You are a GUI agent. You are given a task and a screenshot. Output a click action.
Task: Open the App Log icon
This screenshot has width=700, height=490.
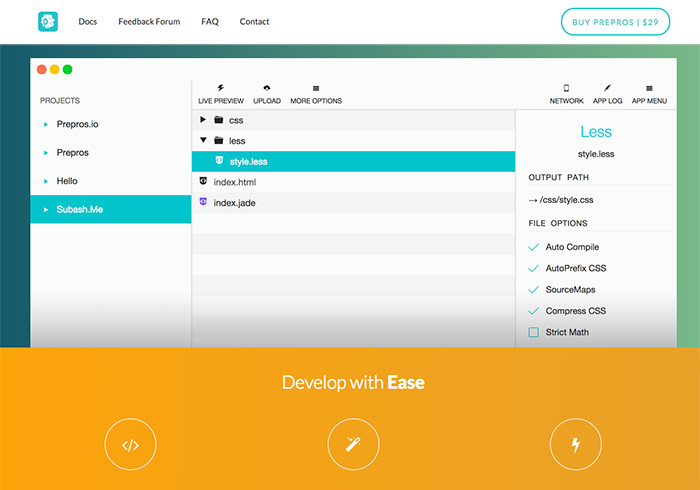click(x=607, y=89)
